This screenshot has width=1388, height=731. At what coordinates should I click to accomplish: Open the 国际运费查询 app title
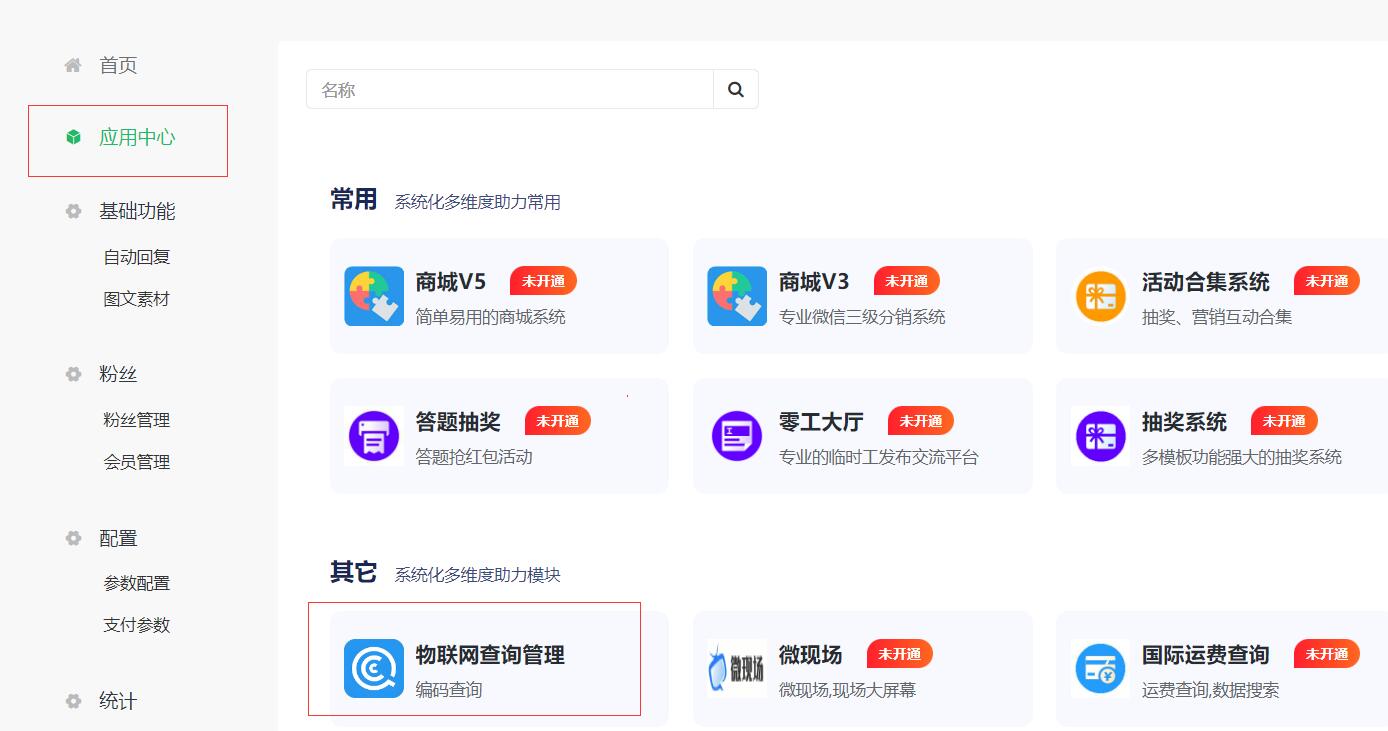pyautogui.click(x=1206, y=655)
